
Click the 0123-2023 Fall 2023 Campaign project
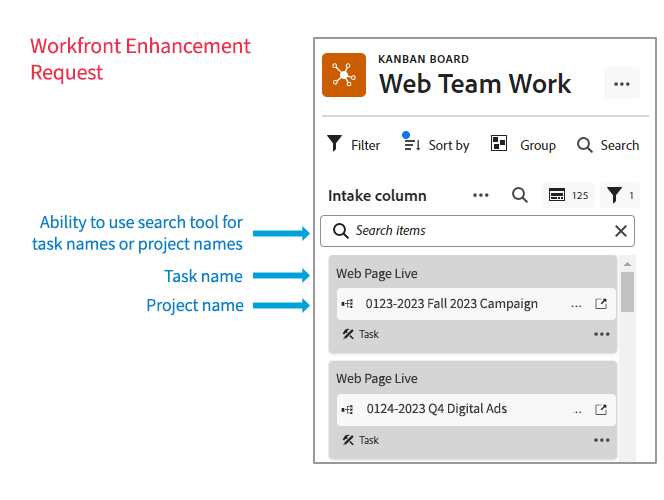pyautogui.click(x=451, y=304)
